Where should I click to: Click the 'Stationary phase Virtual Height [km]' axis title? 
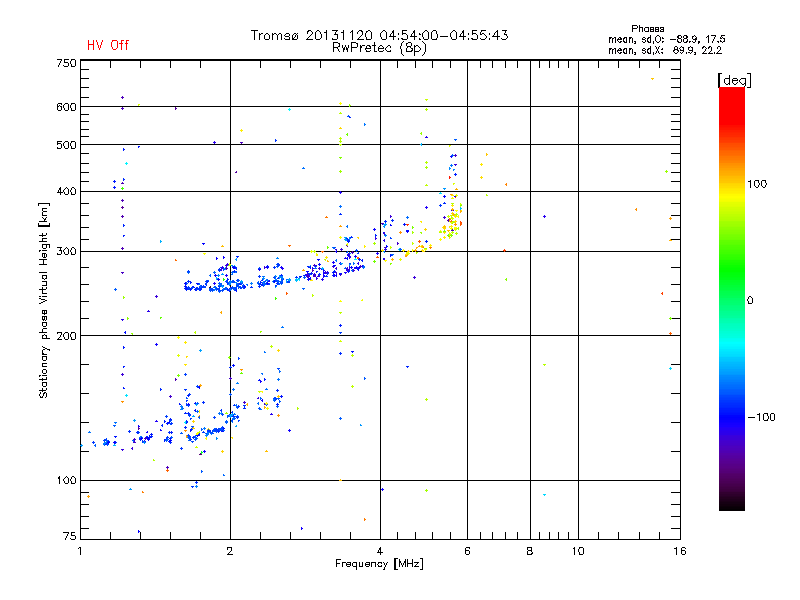point(44,301)
